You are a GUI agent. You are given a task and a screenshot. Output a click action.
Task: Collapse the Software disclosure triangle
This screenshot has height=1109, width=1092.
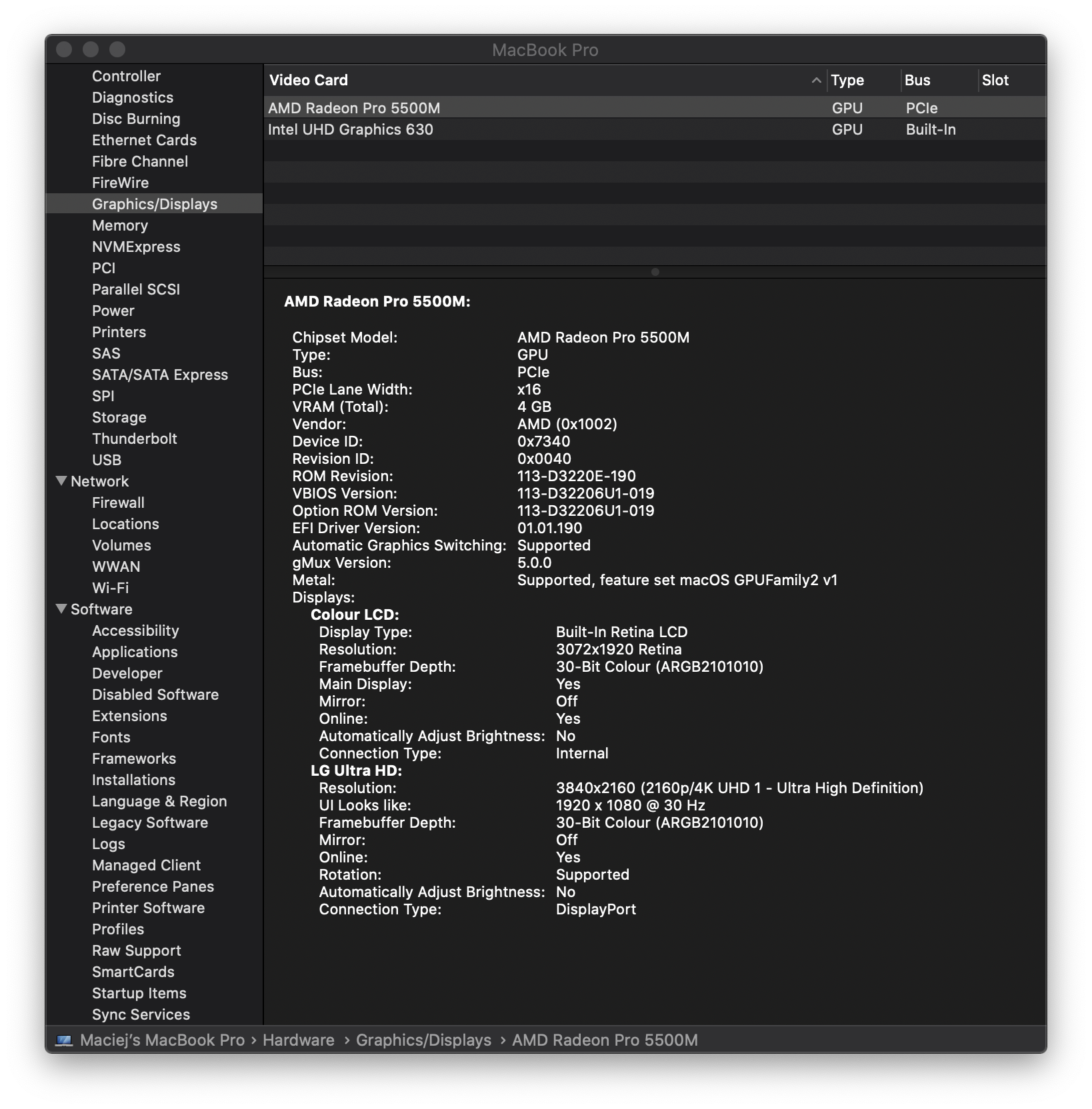pos(62,608)
